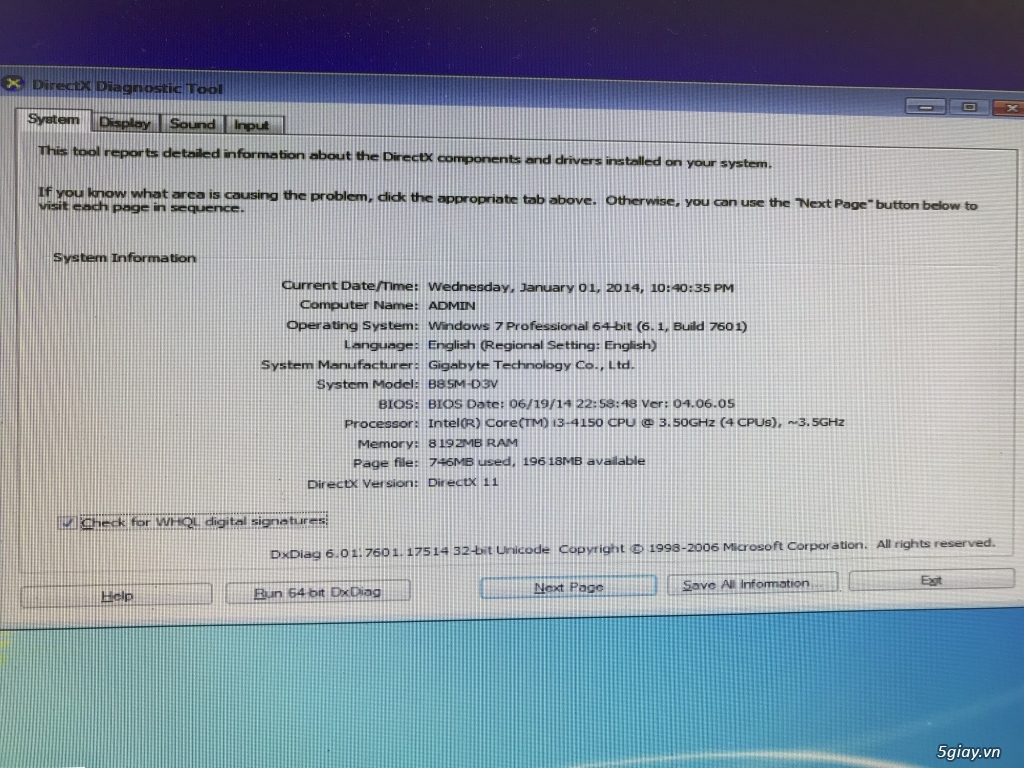Maximize the DirectX Diagnostic Tool window
The image size is (1024, 768).
click(969, 106)
